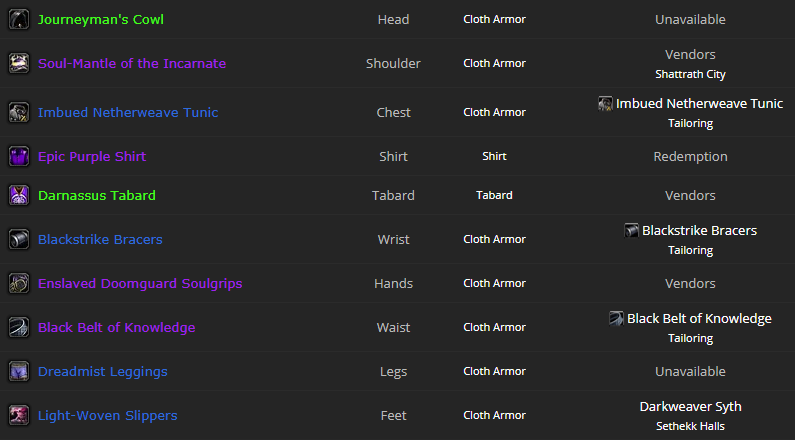Screen dimensions: 795x440
Task: Click the Journeyman's Cowl item icon
Action: [18, 20]
